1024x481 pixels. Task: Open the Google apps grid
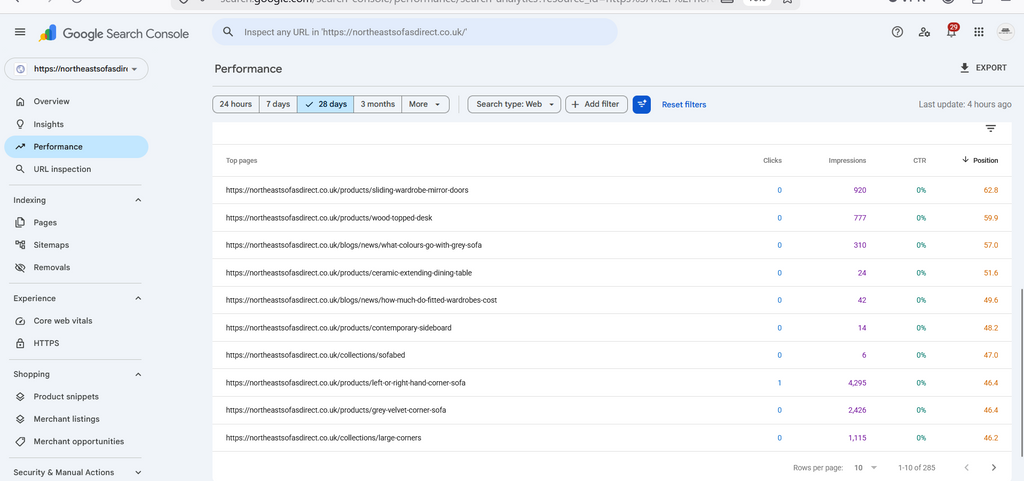click(978, 32)
